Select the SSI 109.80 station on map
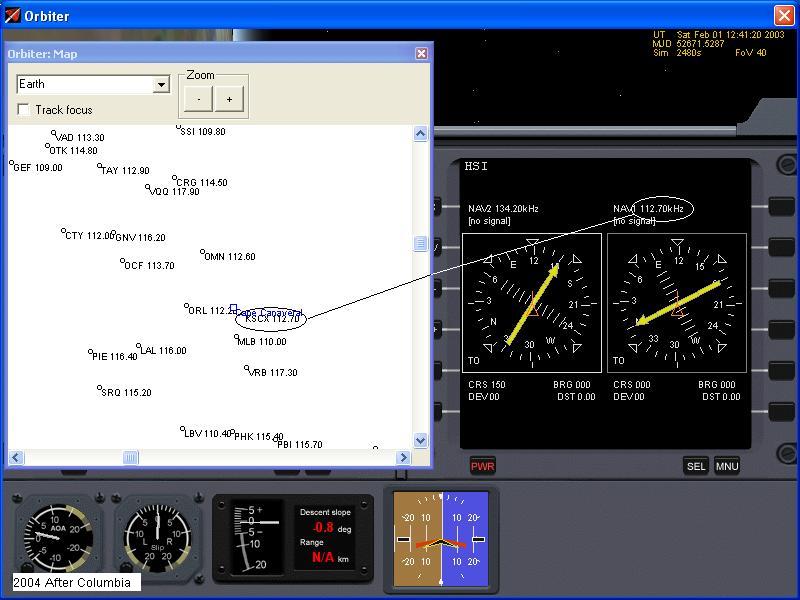The image size is (800, 600). [201, 131]
